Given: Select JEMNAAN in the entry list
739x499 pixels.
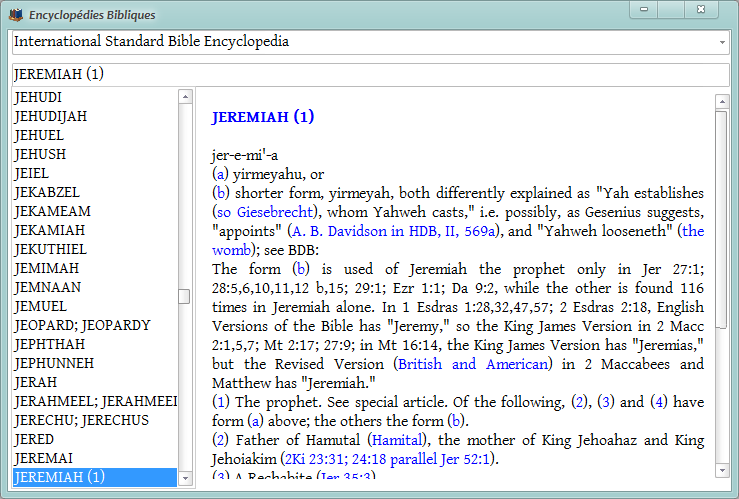Looking at the screenshot, I should pos(95,287).
